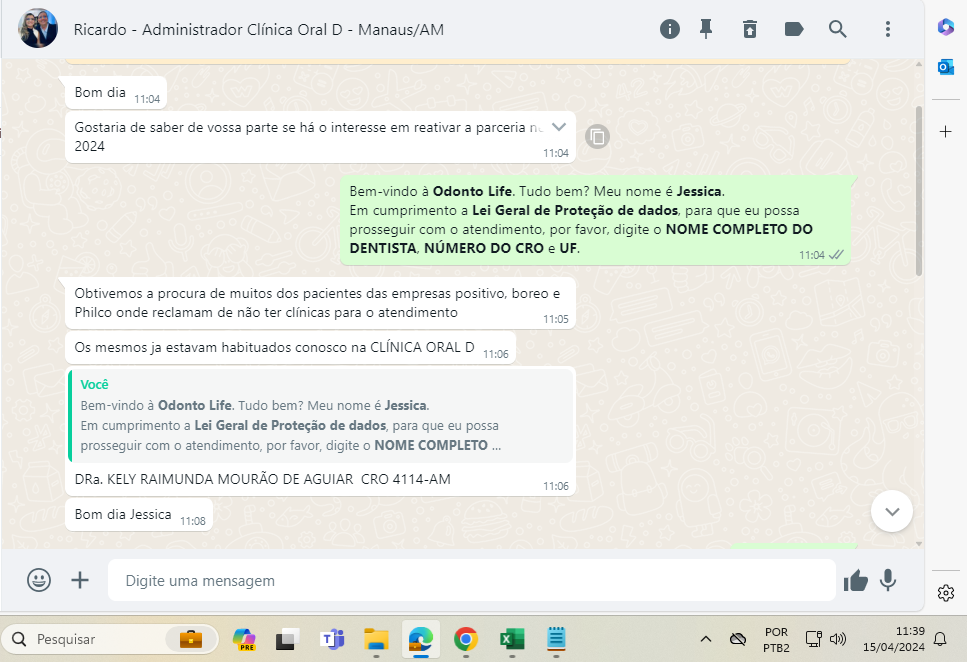Screen dimensions: 967x662
Task: Click the briefcase icon in taskbar search
Action: click(191, 639)
